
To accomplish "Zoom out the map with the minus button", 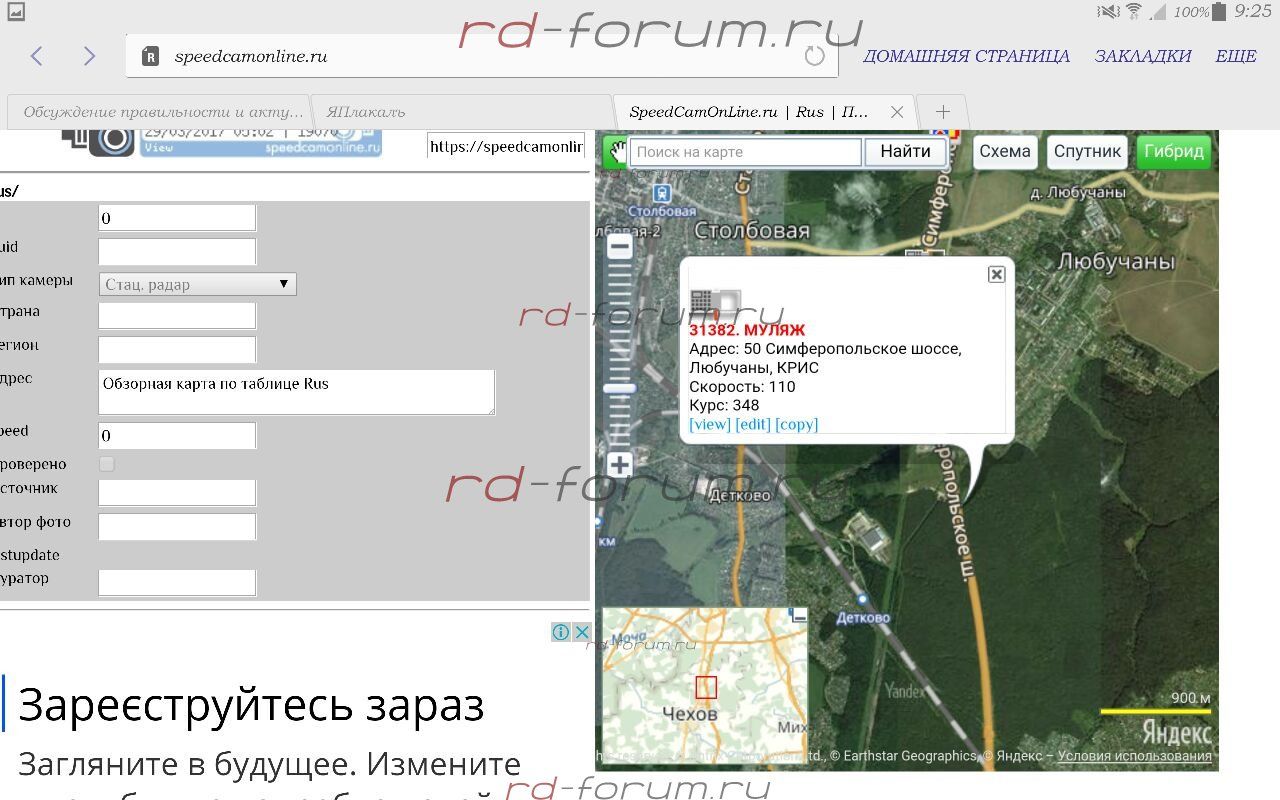I will pos(620,247).
